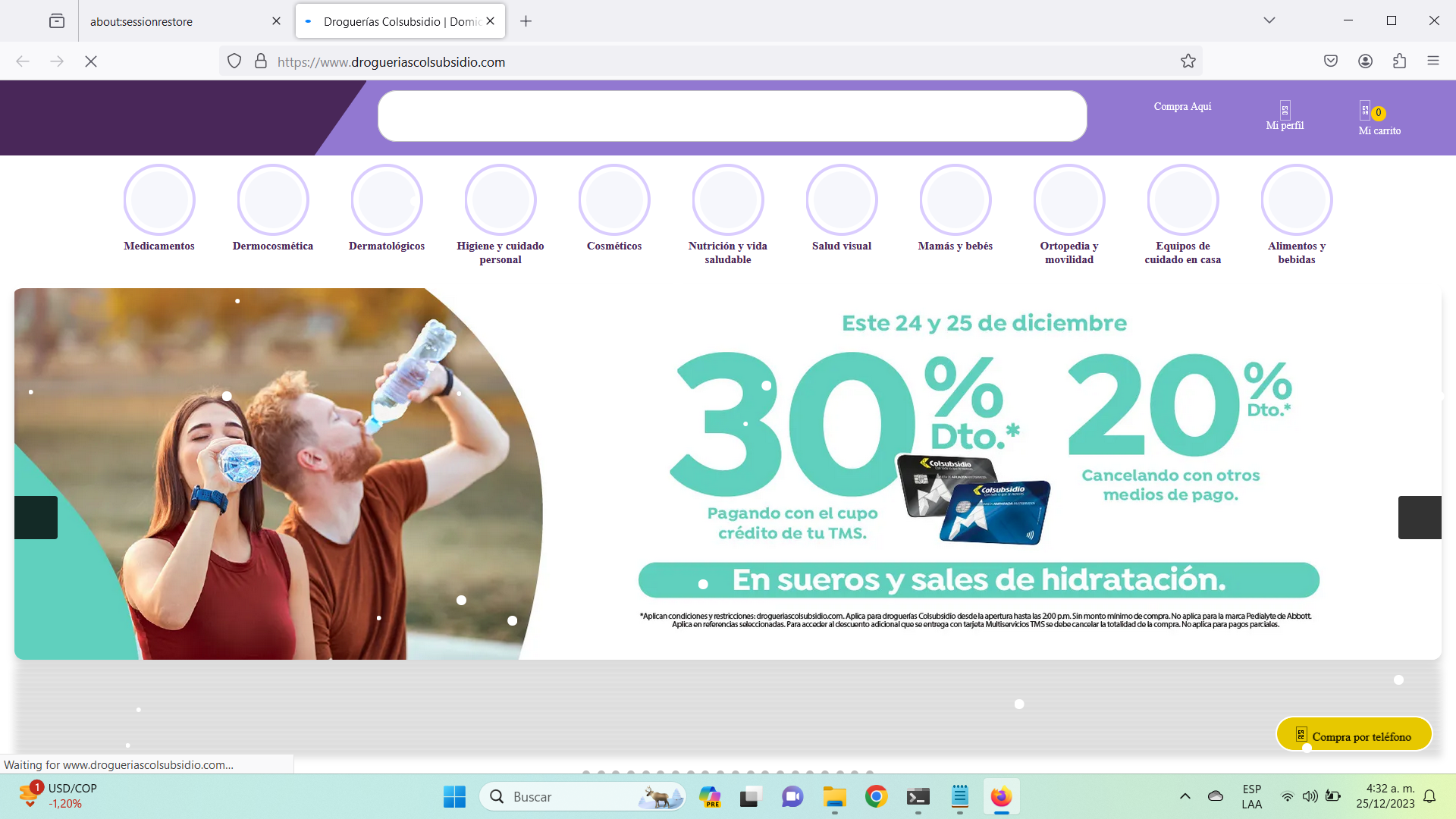Screen dimensions: 1456x819
Task: Open the USD/COP widget in taskbar
Action: [x=59, y=795]
